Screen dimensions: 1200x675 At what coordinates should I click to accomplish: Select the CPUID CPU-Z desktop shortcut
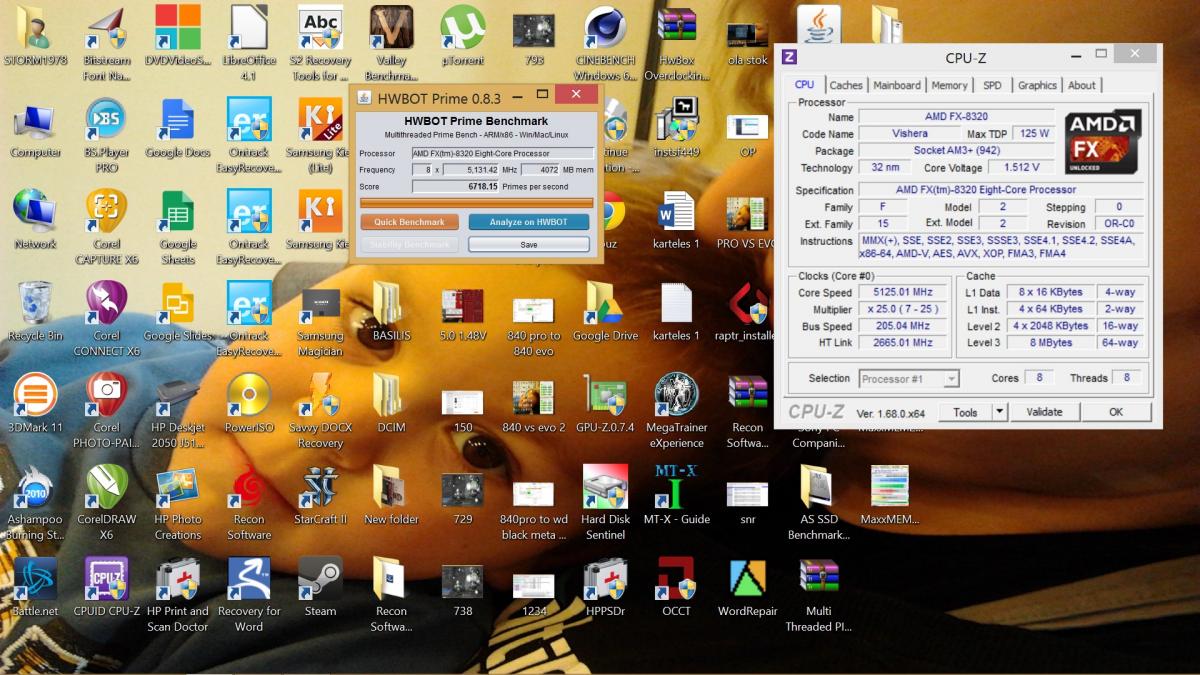tap(106, 579)
